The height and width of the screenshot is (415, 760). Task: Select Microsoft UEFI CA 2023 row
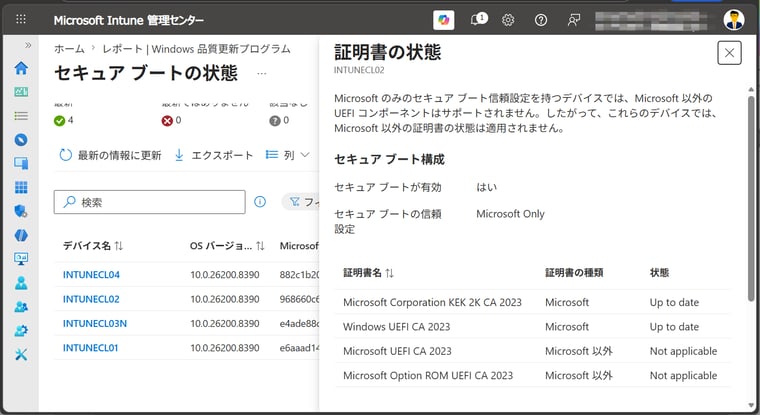pos(532,351)
